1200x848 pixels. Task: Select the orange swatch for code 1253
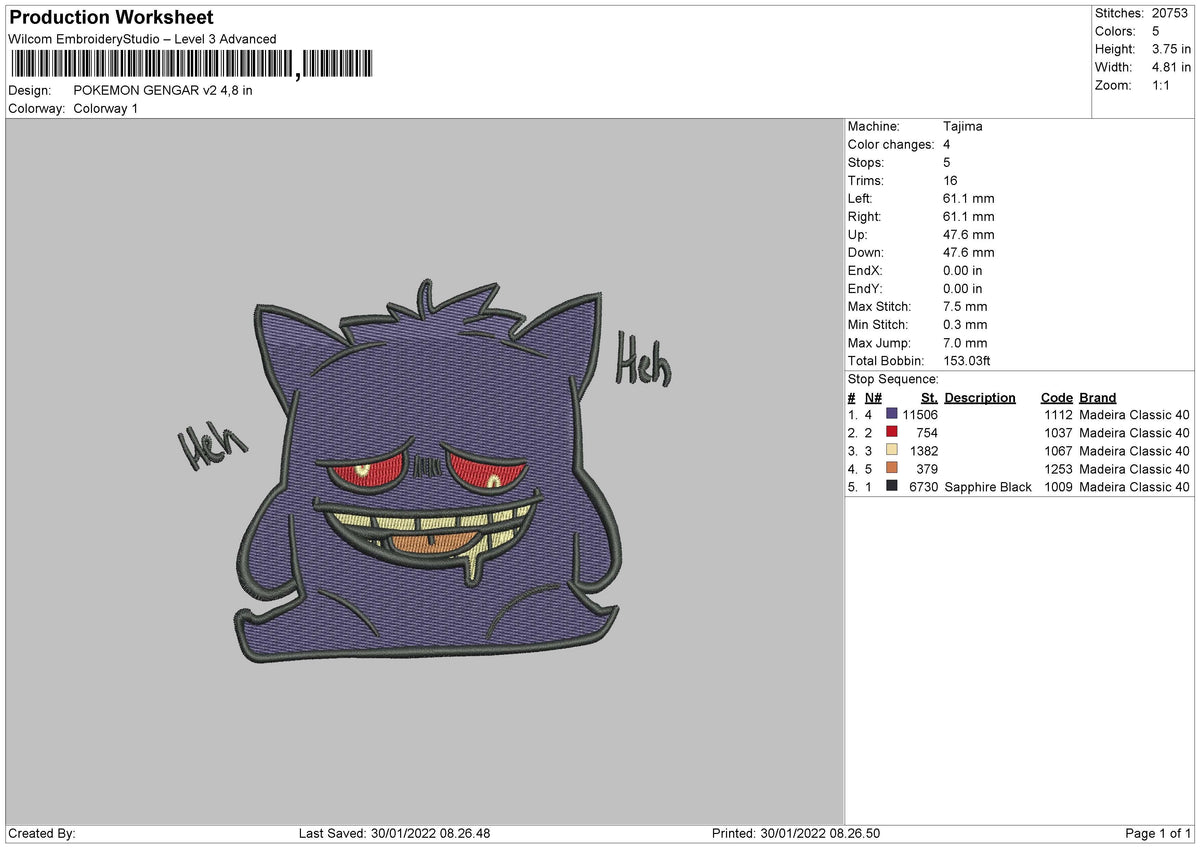pyautogui.click(x=892, y=468)
